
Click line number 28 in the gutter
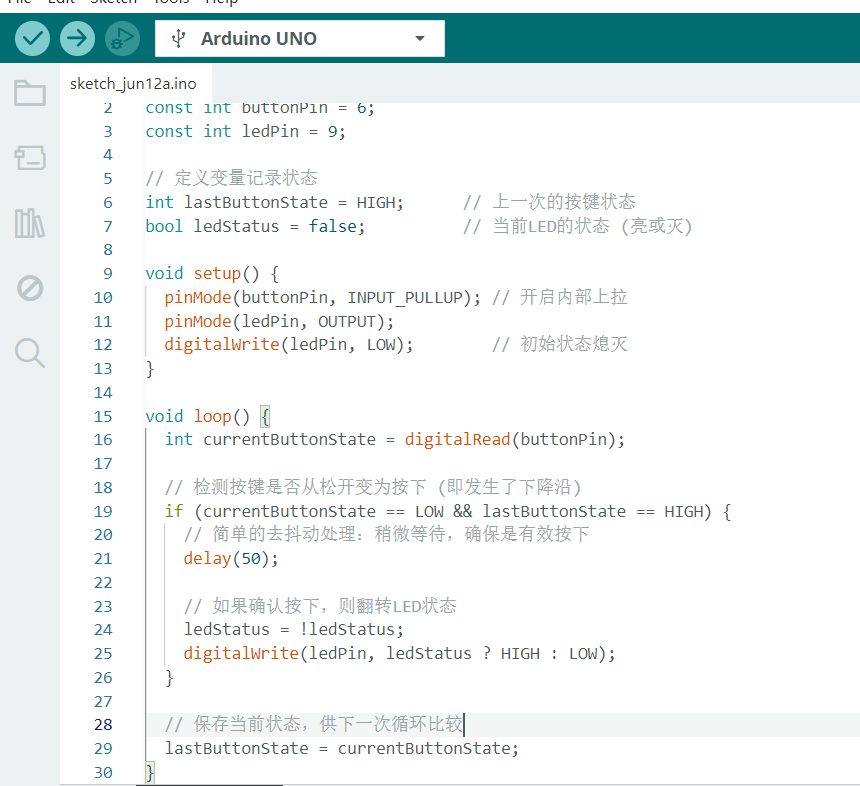(103, 725)
